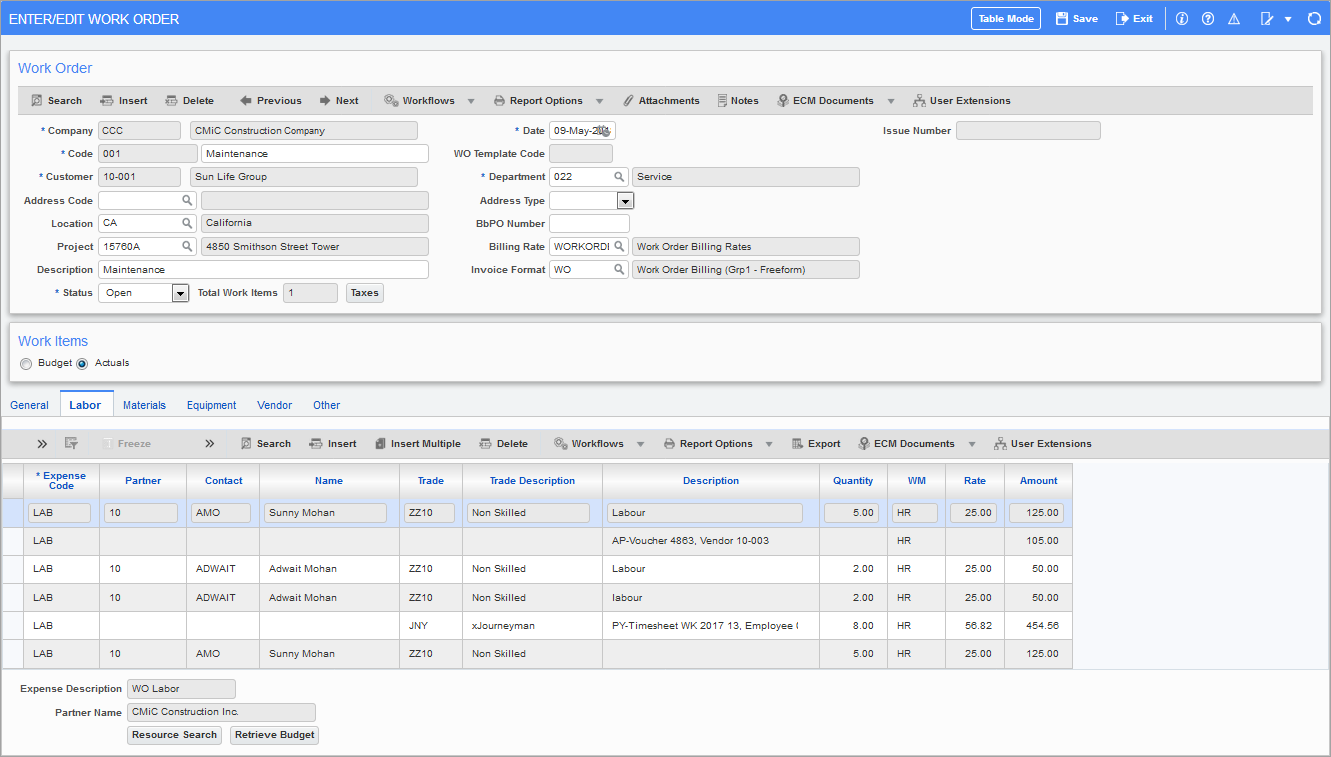The width and height of the screenshot is (1331, 757).
Task: Select the Budget radio button
Action: click(x=26, y=363)
